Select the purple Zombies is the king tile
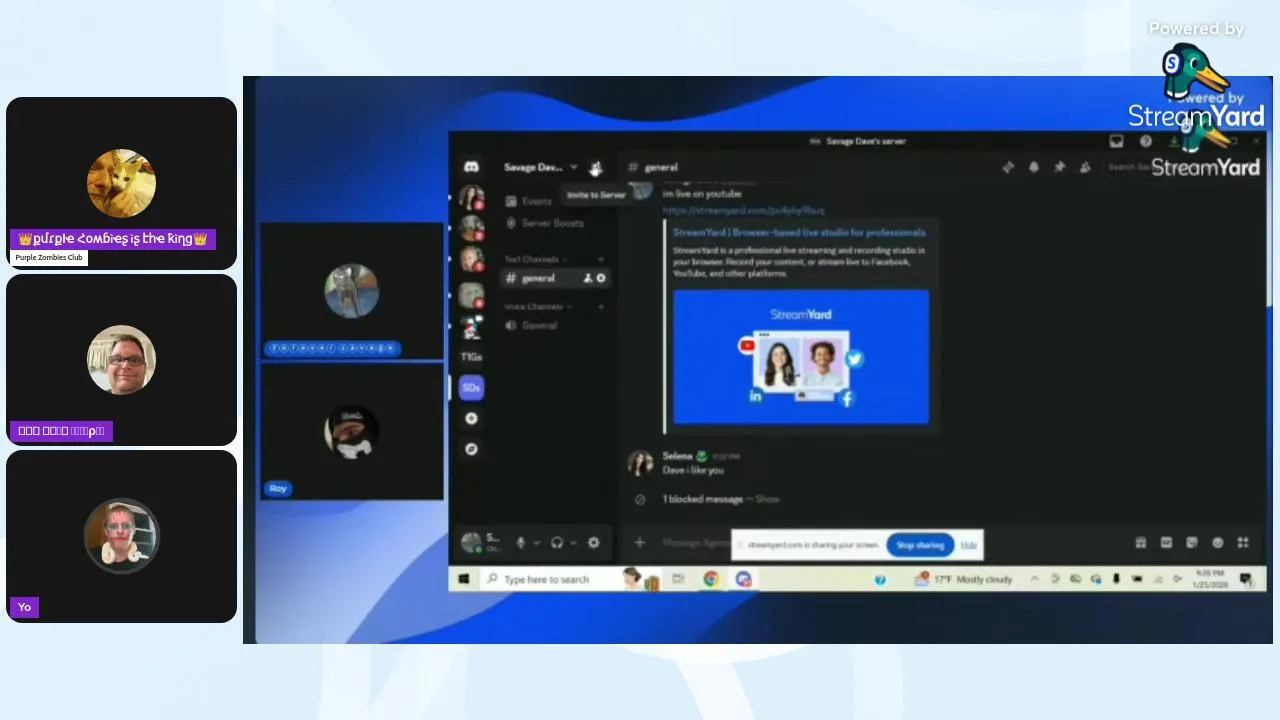Image resolution: width=1280 pixels, height=720 pixels. point(121,183)
